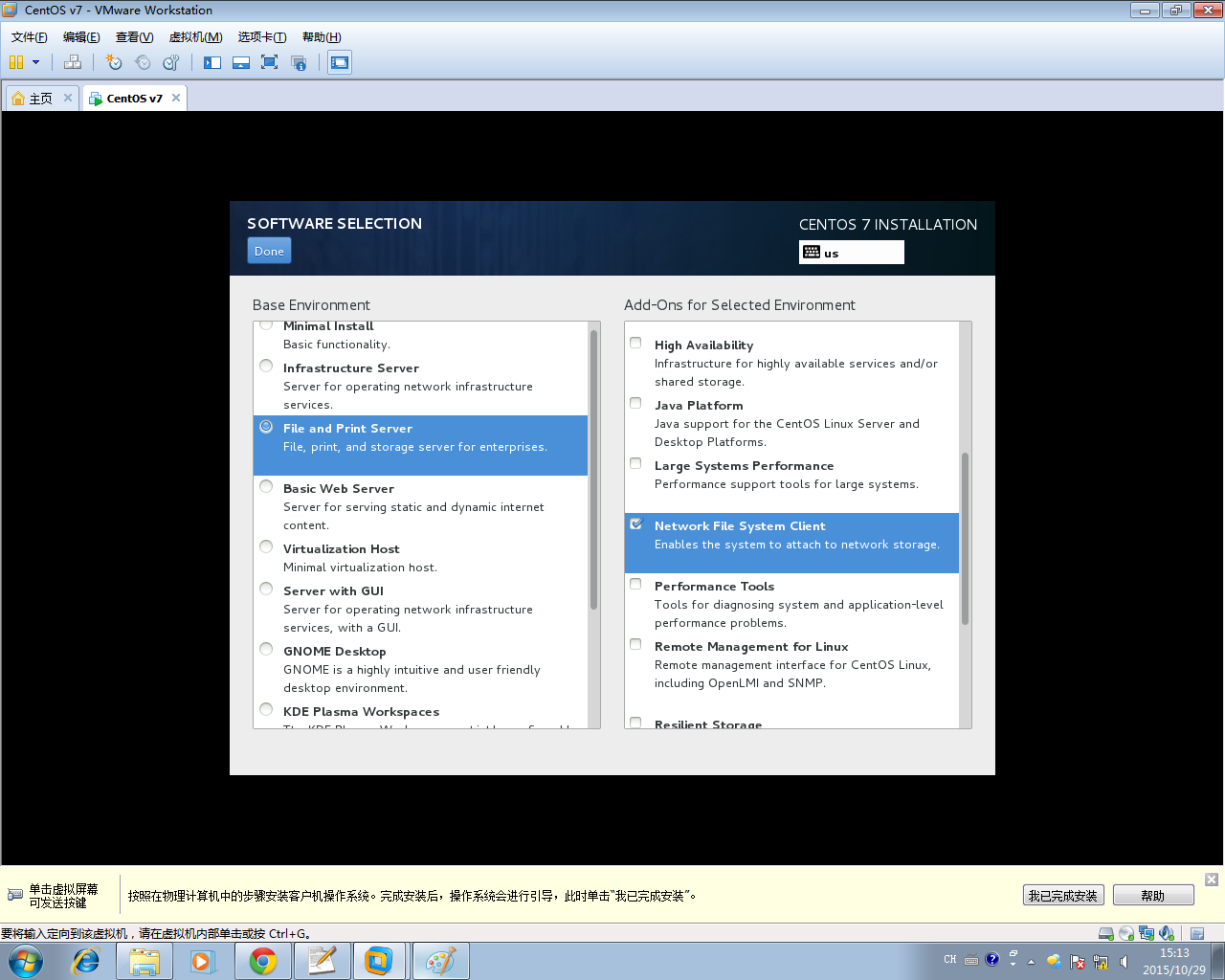Open Windows Explorer from taskbar
The image size is (1225, 980).
pyautogui.click(x=145, y=961)
